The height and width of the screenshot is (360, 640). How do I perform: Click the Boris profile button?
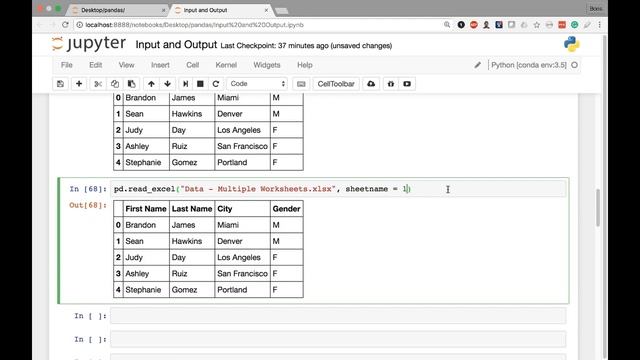click(595, 8)
